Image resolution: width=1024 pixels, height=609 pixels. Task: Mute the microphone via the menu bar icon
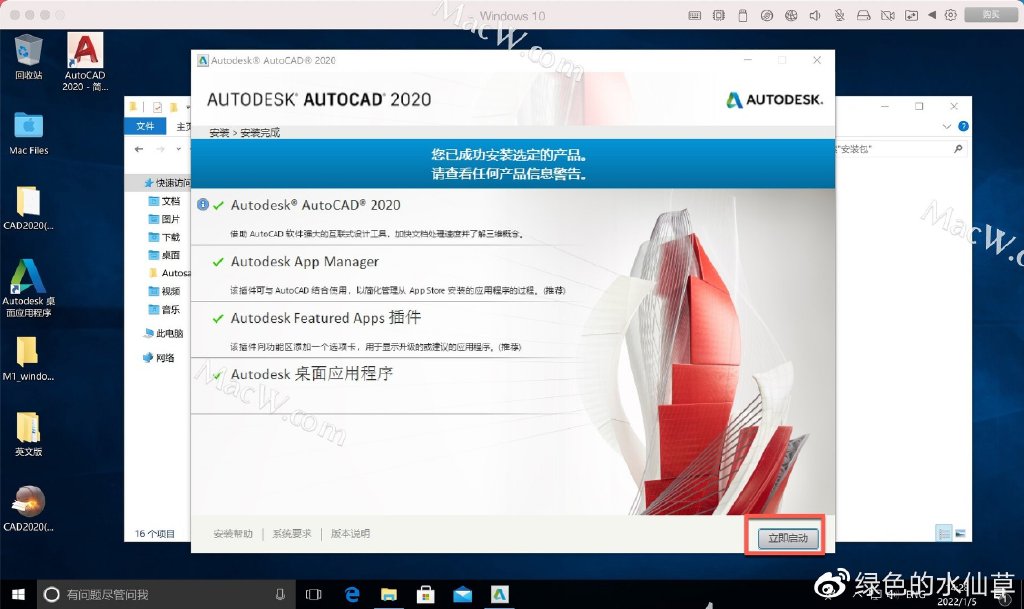(x=840, y=14)
